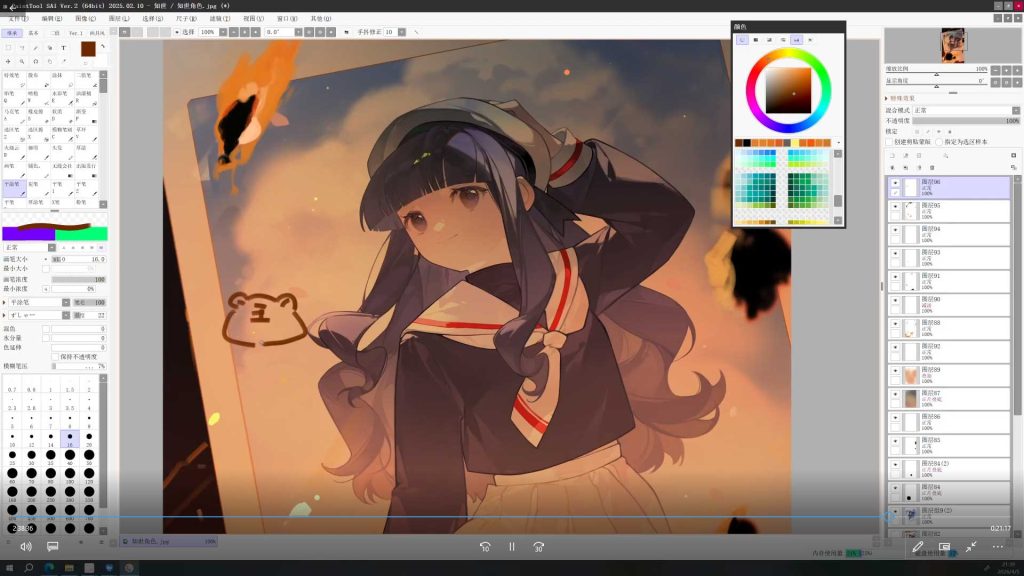Click the foreground brown color swatch
Image resolution: width=1024 pixels, height=576 pixels.
point(88,48)
